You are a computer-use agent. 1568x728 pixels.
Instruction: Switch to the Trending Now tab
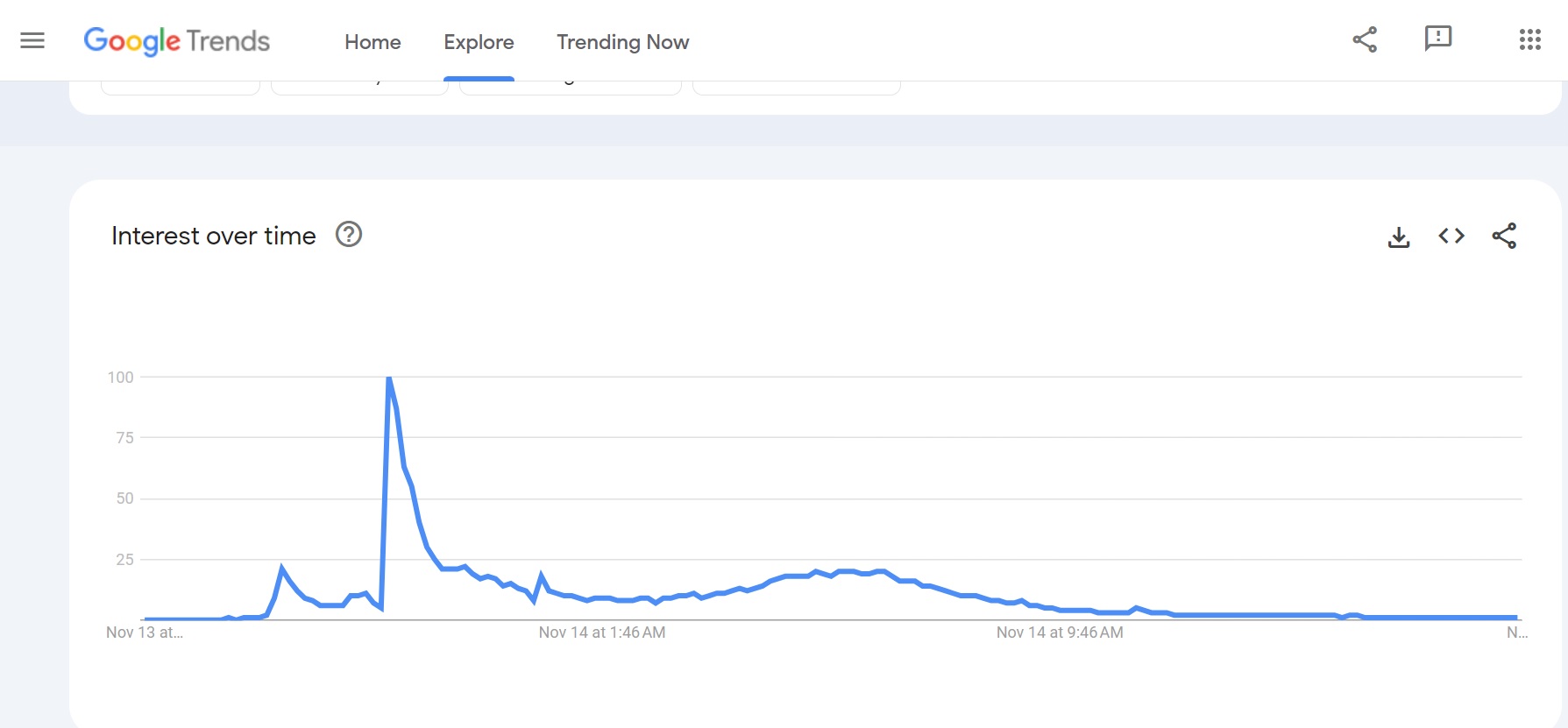click(x=622, y=42)
